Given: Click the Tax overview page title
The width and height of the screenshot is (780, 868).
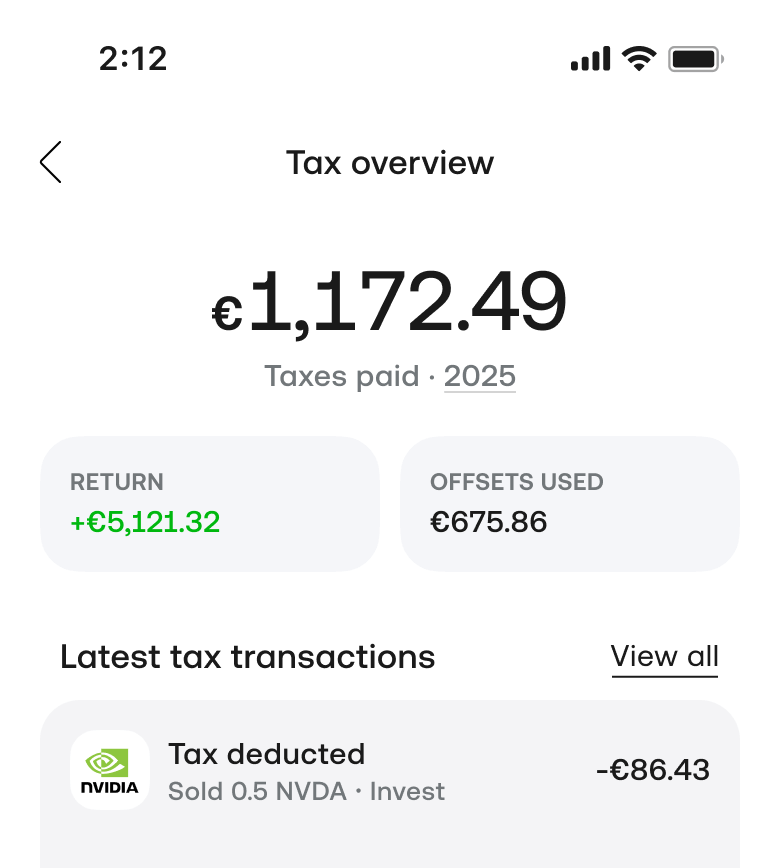Looking at the screenshot, I should click(x=390, y=163).
